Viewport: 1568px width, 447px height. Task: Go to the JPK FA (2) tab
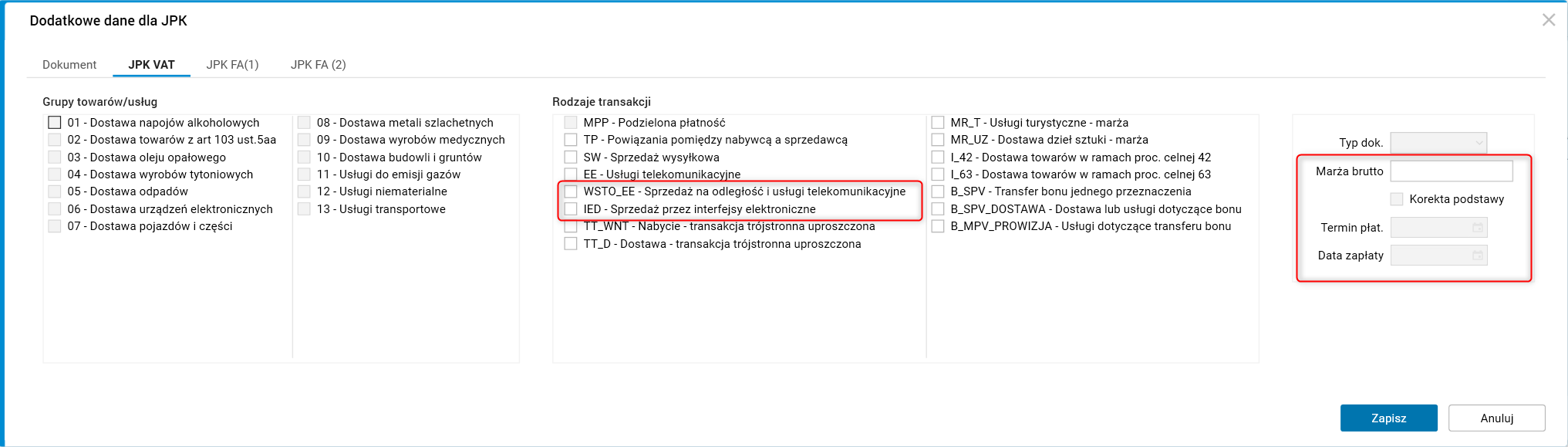[318, 65]
